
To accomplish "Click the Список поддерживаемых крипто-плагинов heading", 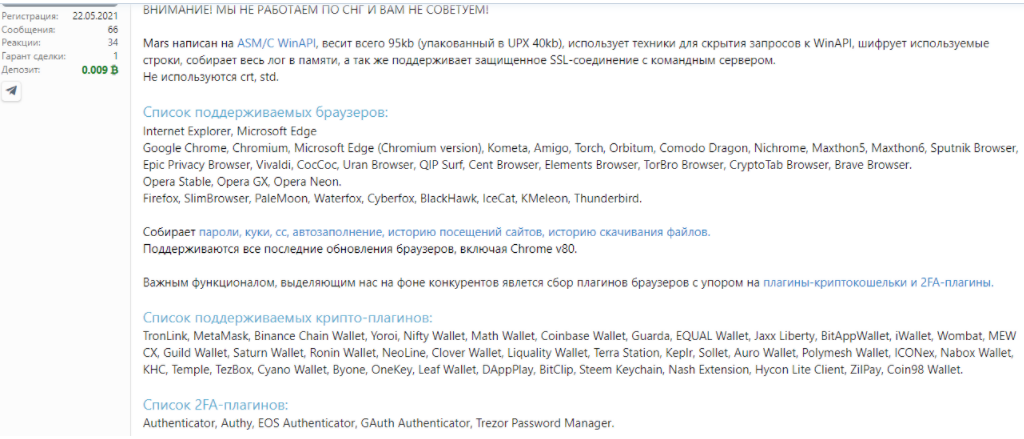I will pos(287,317).
